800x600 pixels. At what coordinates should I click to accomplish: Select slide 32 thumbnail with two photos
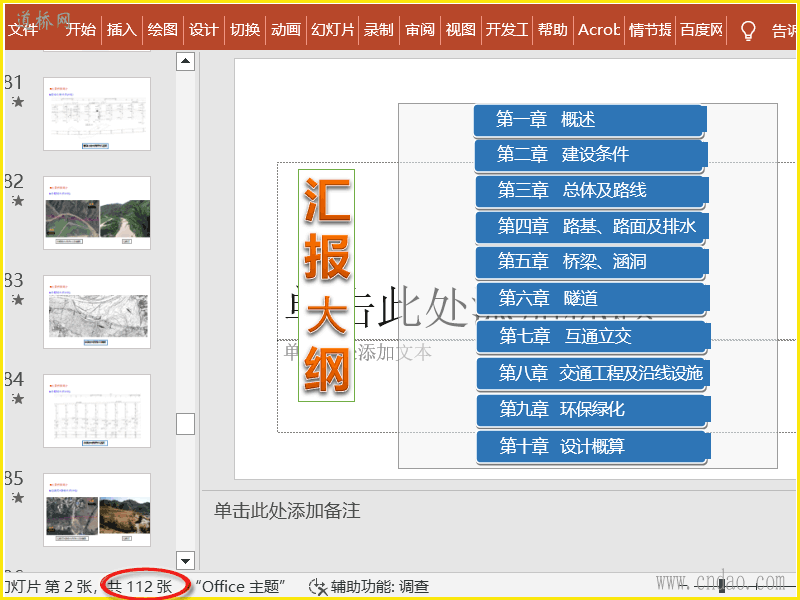click(97, 213)
